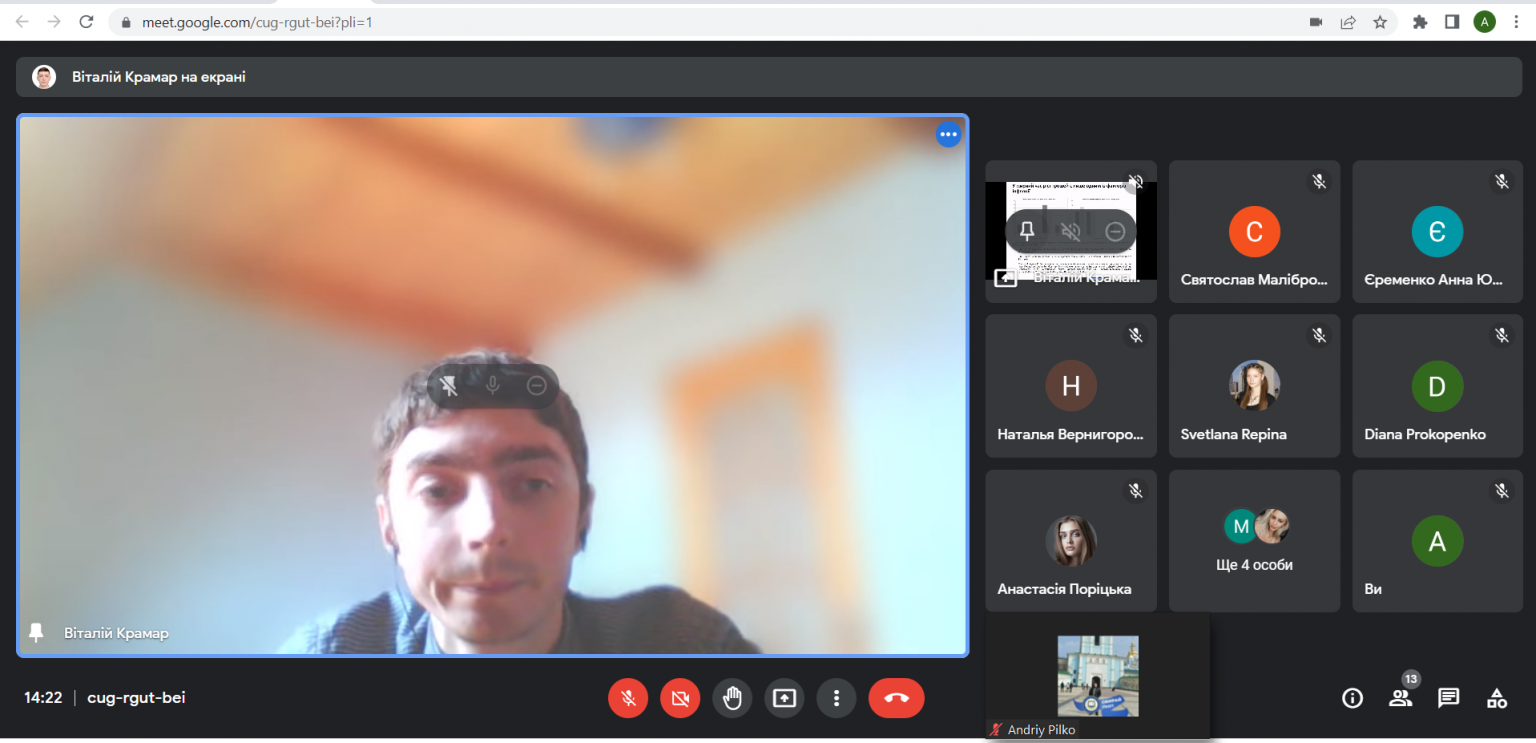Click the meet.google.com address bar
The height and width of the screenshot is (743, 1536).
pos(700,22)
